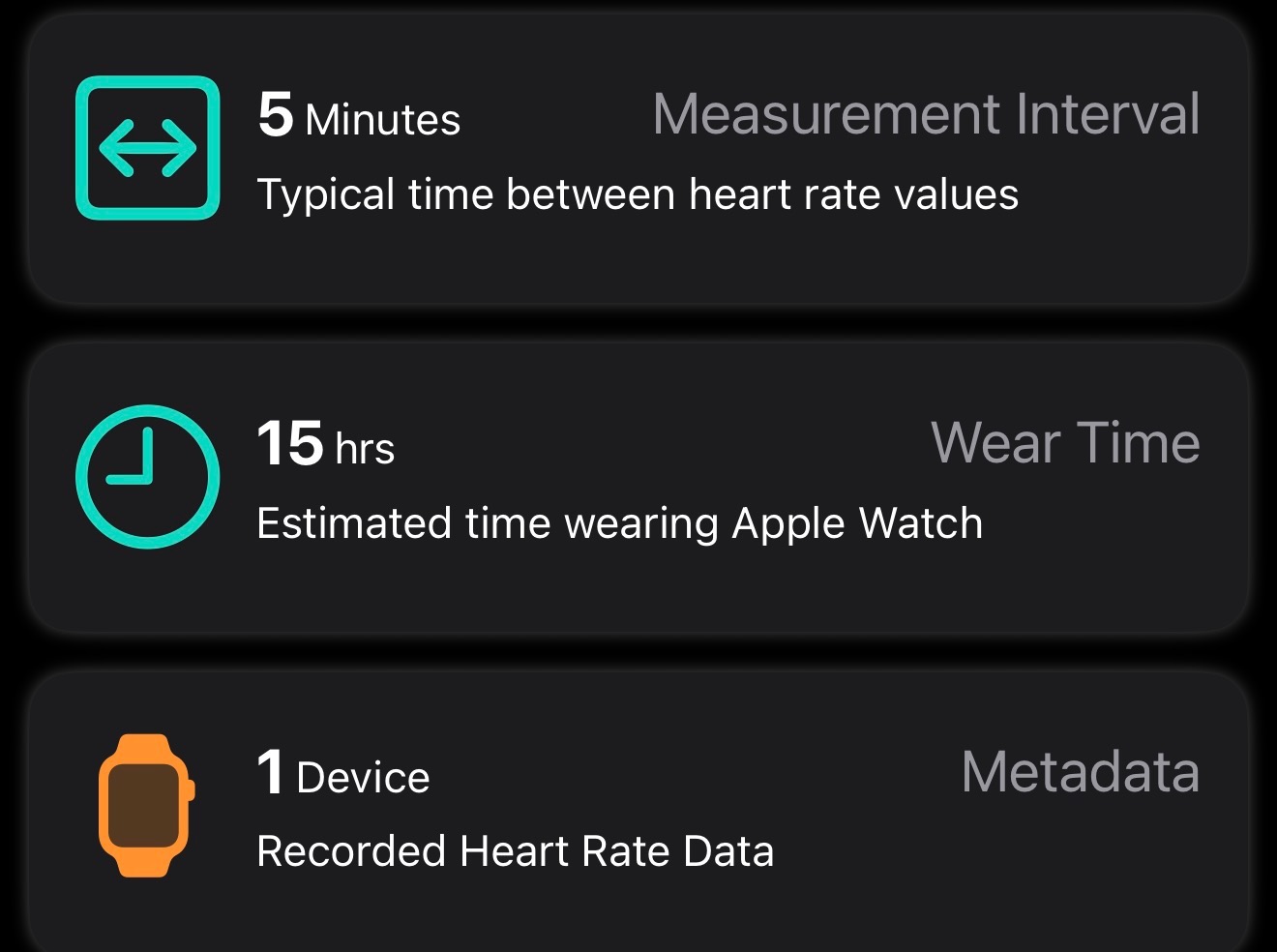Tap the brown screen of the watch icon

[x=143, y=805]
